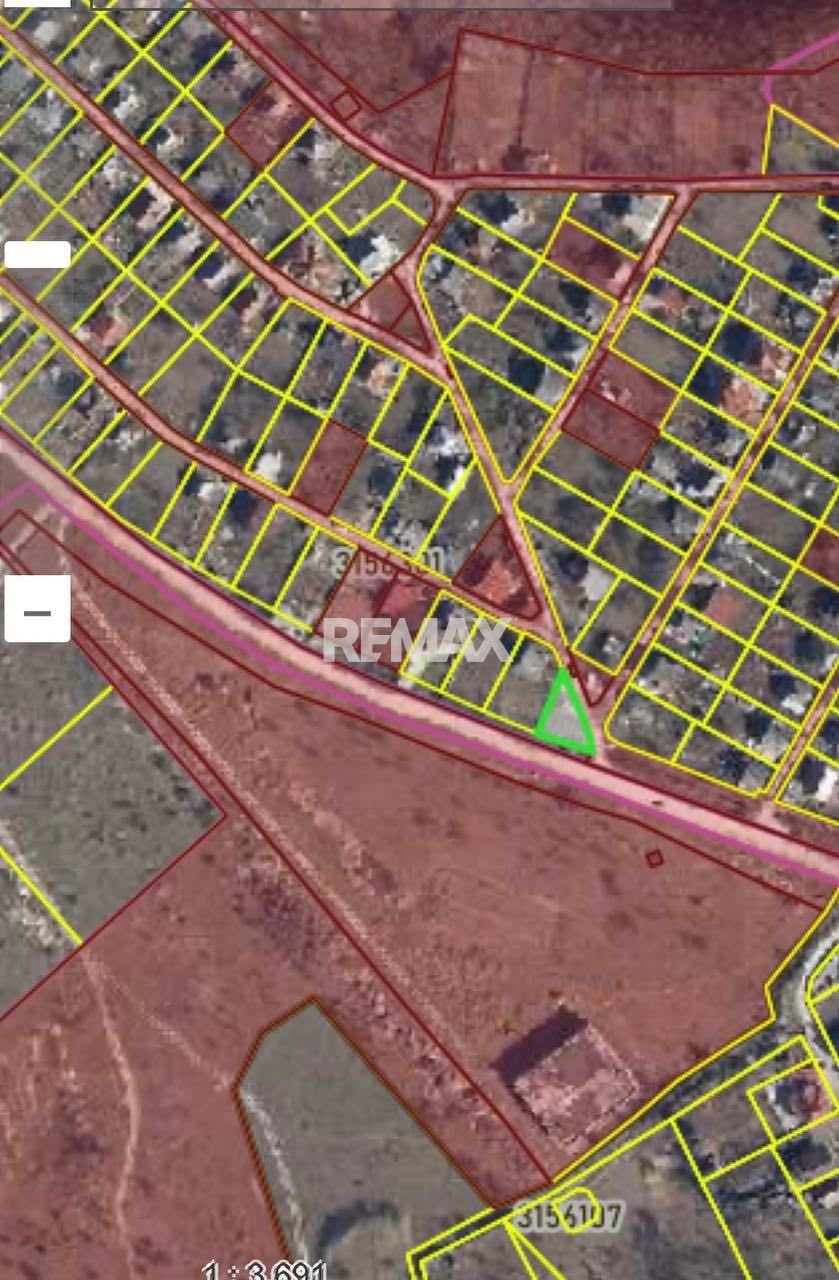
Task: Click the blank white button above zoom out
Action: (x=37, y=254)
